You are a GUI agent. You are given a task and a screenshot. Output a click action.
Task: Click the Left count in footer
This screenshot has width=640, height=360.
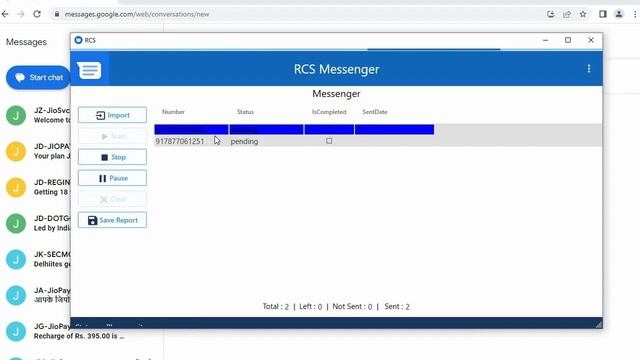tap(311, 307)
